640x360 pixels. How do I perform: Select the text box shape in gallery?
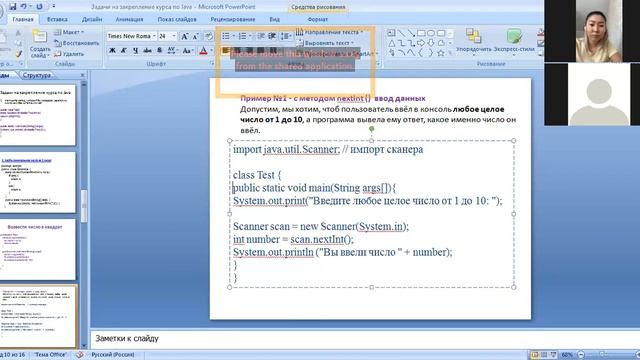pos(391,33)
